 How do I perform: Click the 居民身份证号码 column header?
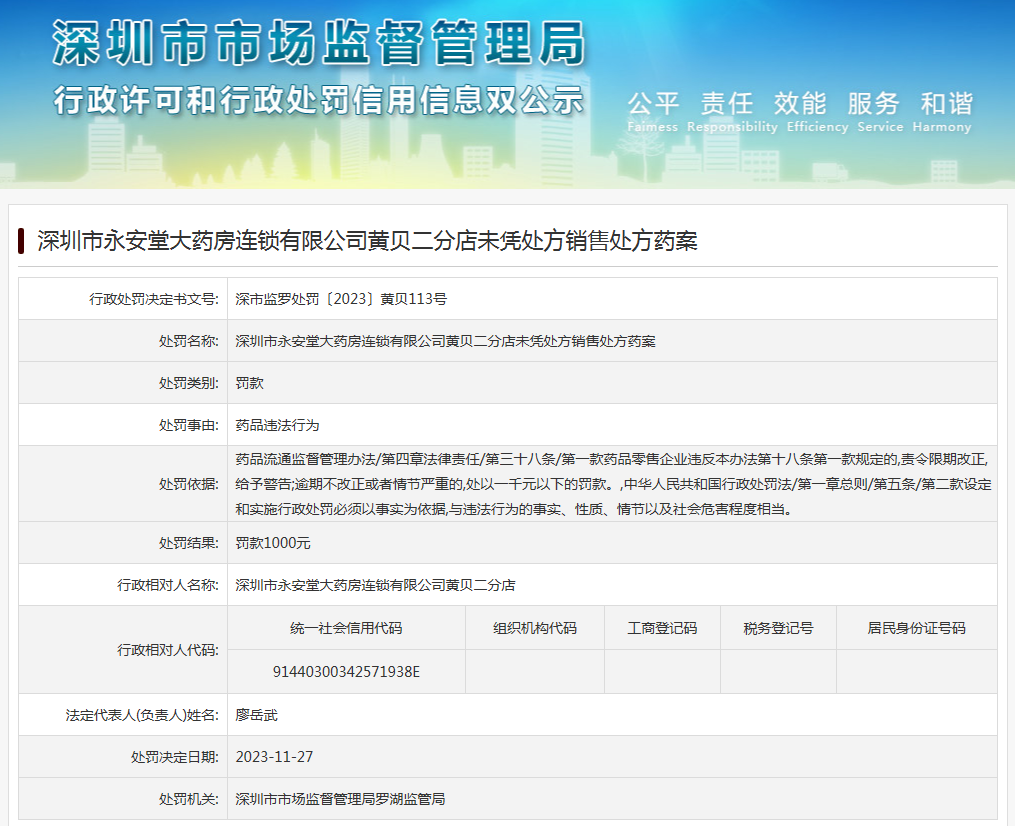(917, 628)
